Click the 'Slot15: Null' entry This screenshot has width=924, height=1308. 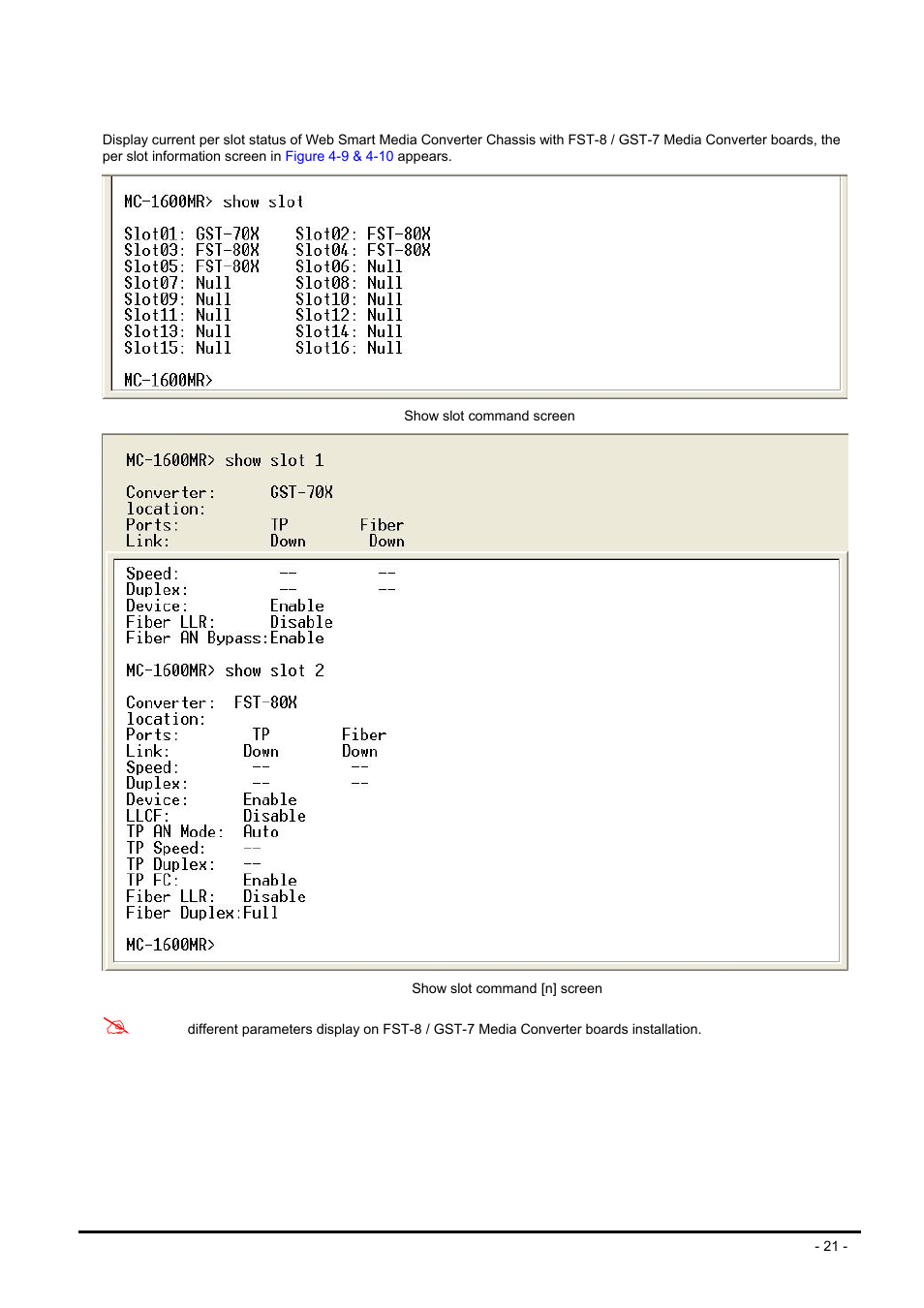pos(177,348)
